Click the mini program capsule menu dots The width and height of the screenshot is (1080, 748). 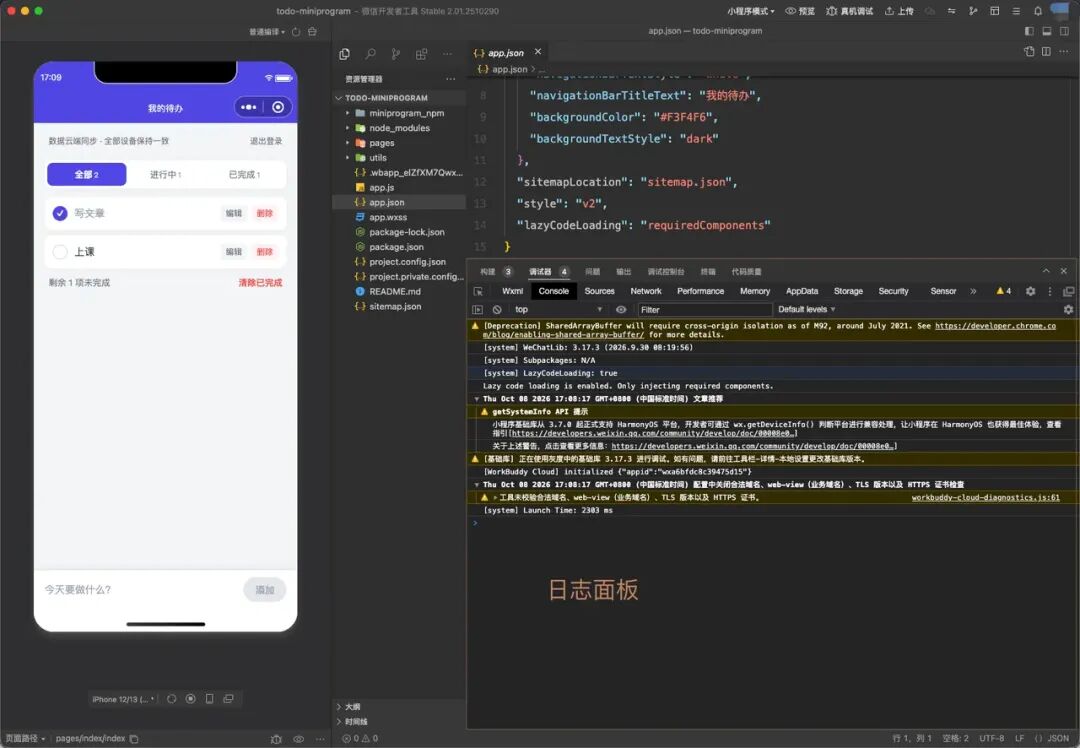249,107
